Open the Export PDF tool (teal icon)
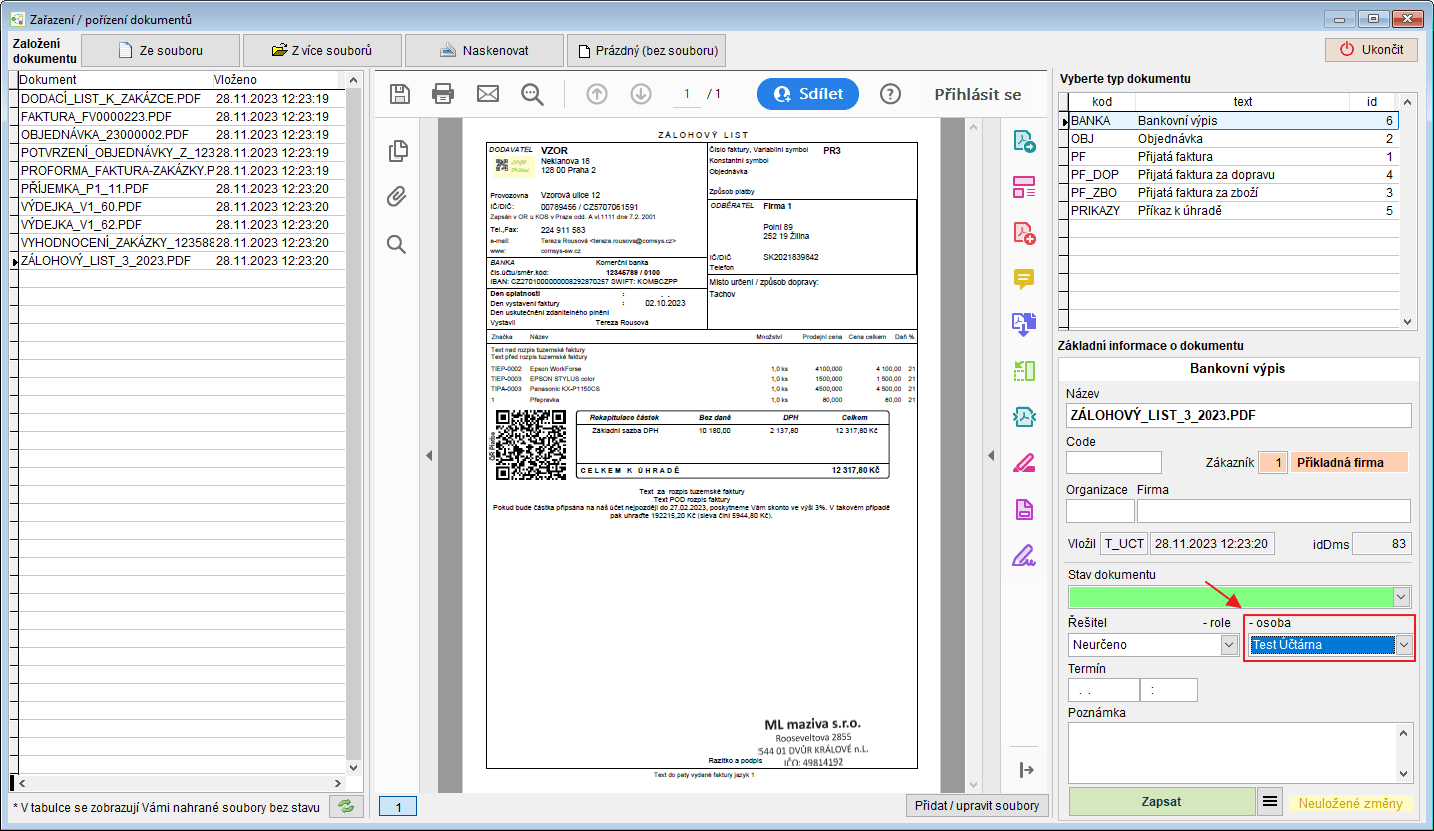This screenshot has height=831, width=1434. pyautogui.click(x=1024, y=141)
